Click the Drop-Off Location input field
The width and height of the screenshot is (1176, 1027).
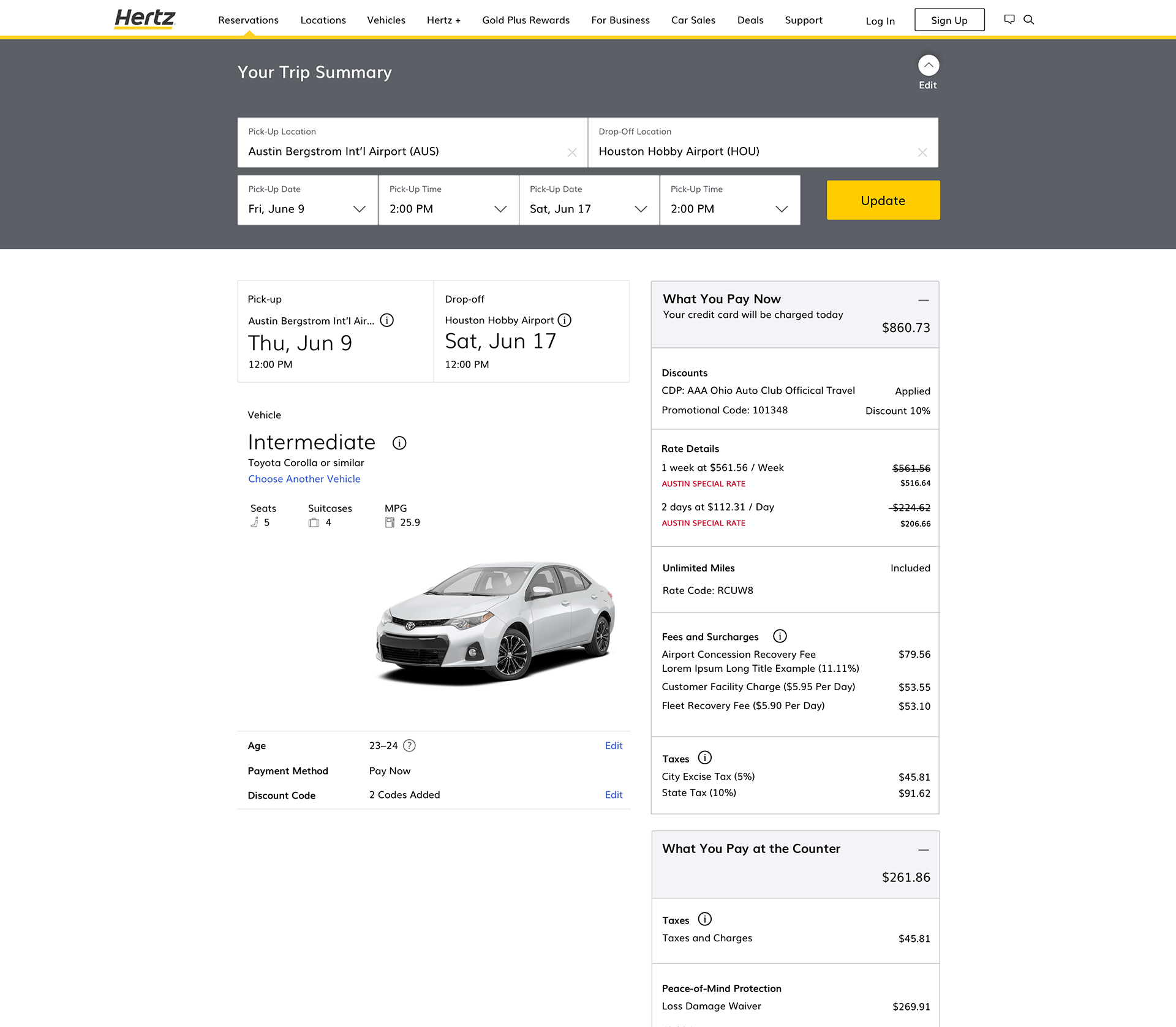pos(763,143)
